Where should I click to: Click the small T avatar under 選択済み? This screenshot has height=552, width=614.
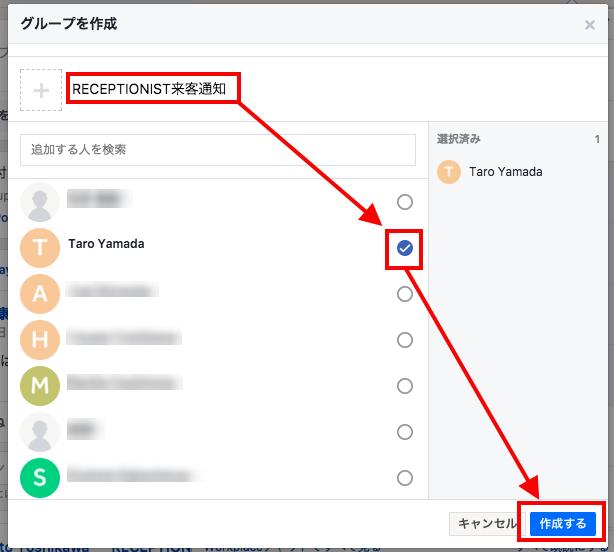point(450,172)
